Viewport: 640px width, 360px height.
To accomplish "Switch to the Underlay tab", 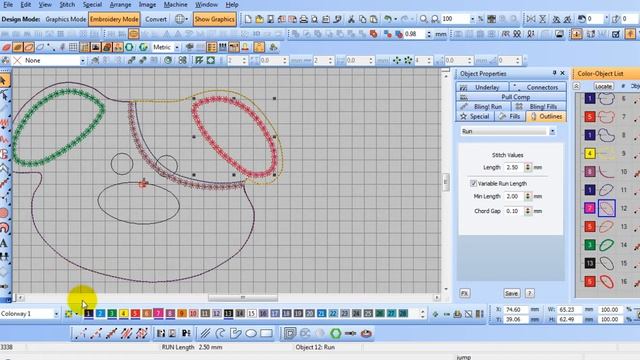I will [x=482, y=87].
